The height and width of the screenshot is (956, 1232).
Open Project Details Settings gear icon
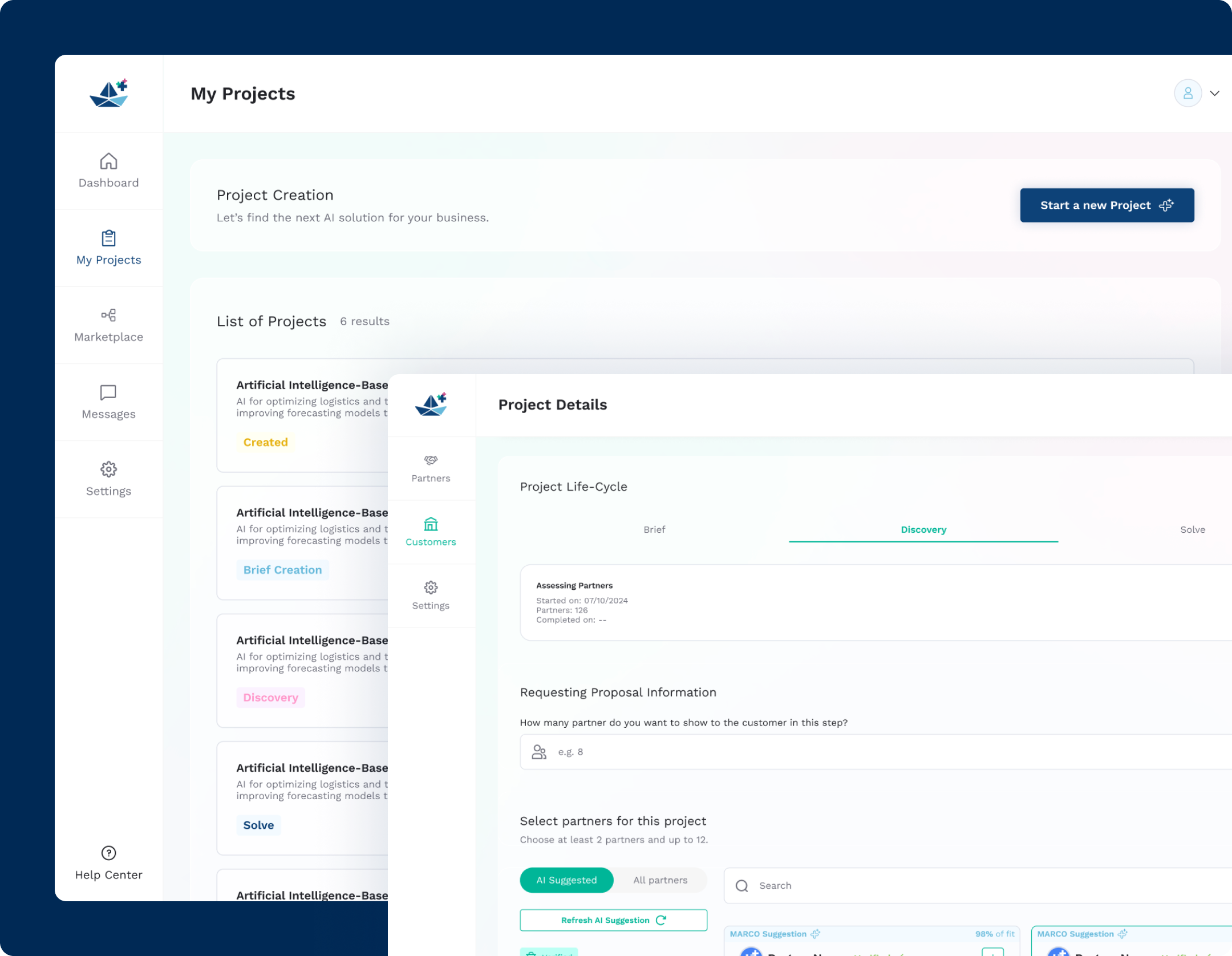click(431, 588)
